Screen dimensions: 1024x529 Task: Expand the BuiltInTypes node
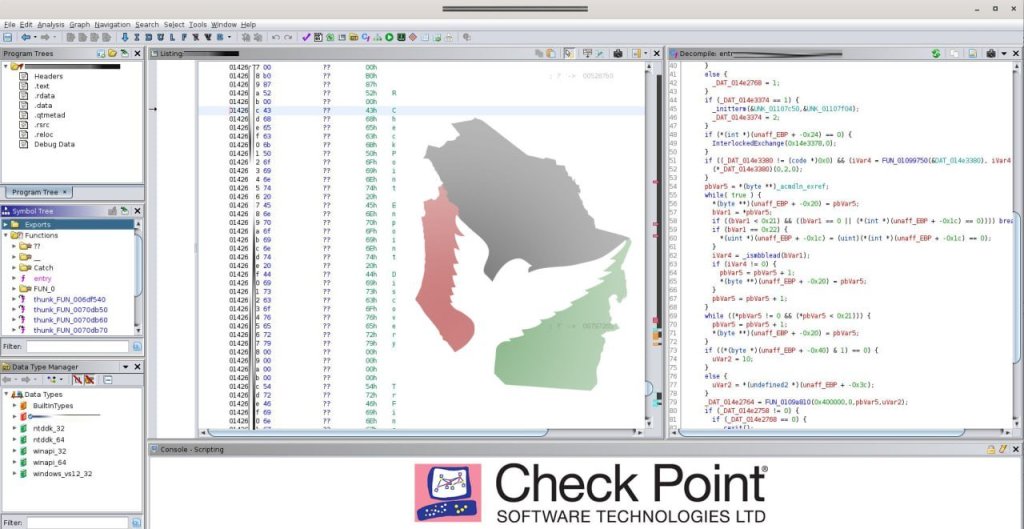pyautogui.click(x=14, y=405)
